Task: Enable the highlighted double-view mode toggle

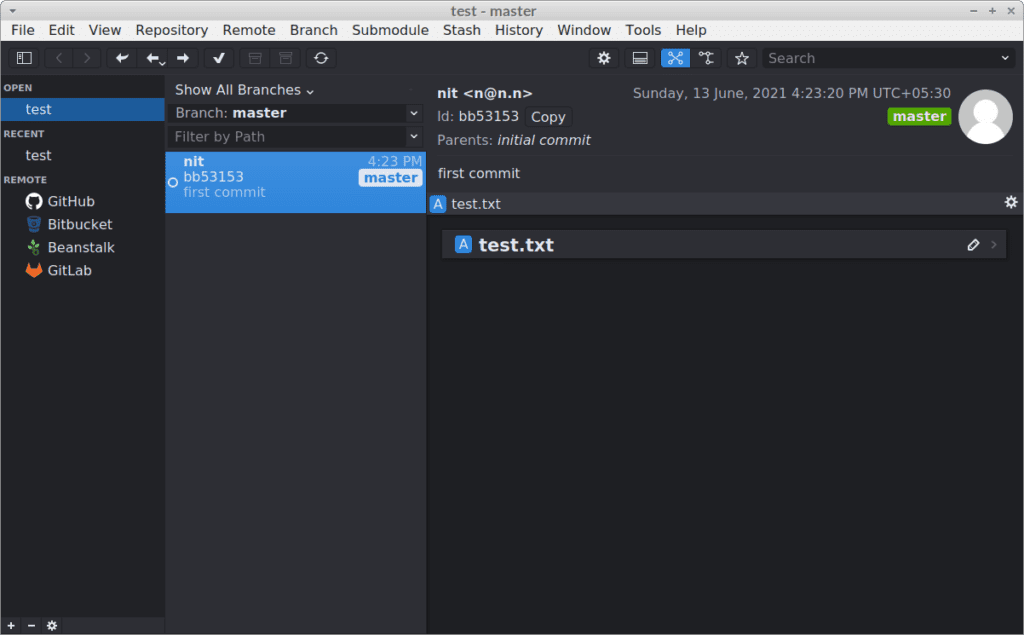Action: point(675,58)
